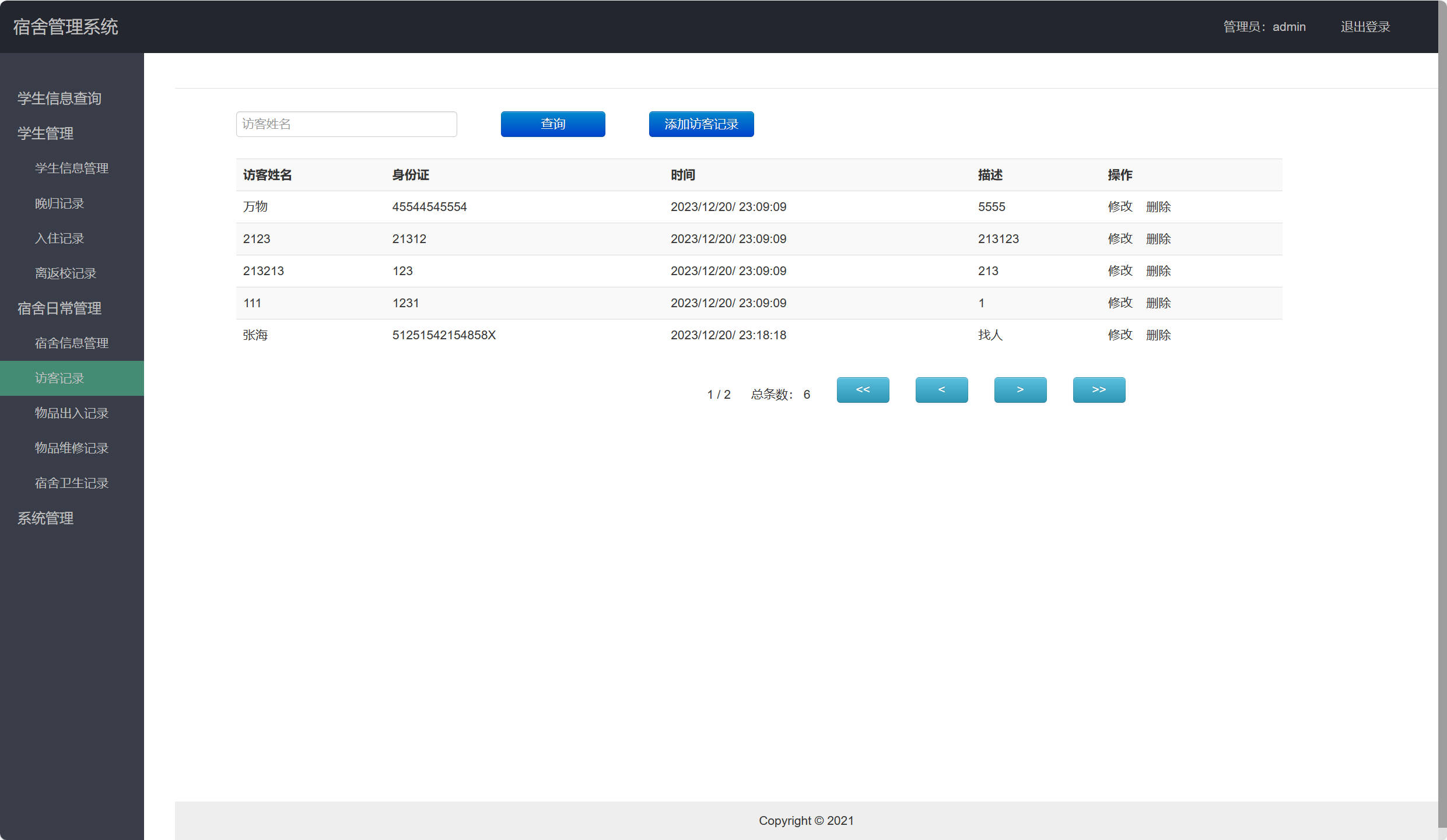This screenshot has height=840, width=1447.
Task: Select 离返校记录 in the sidebar
Action: point(65,273)
